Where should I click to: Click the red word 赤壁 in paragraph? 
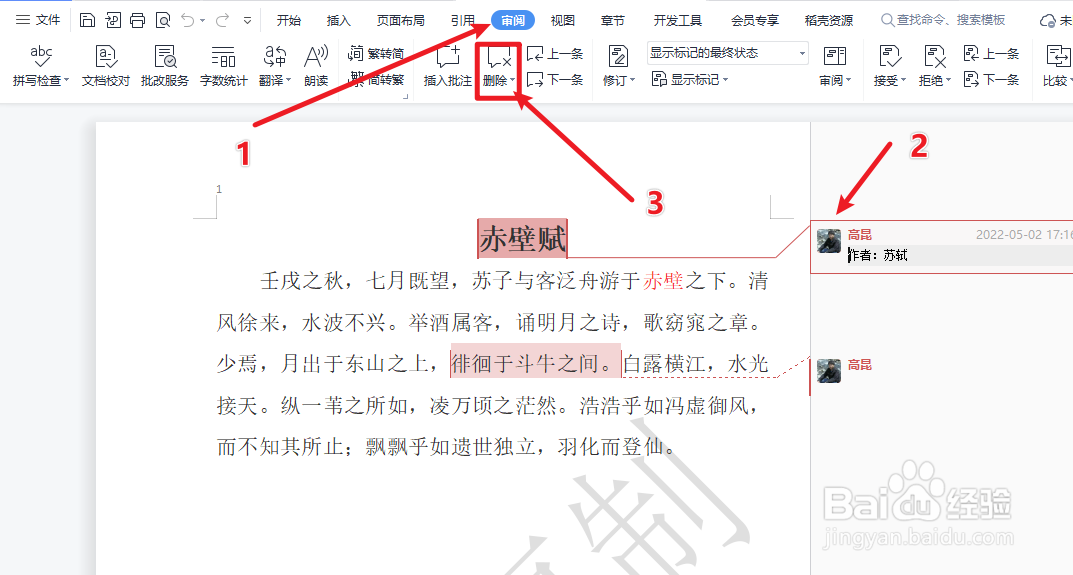click(663, 281)
